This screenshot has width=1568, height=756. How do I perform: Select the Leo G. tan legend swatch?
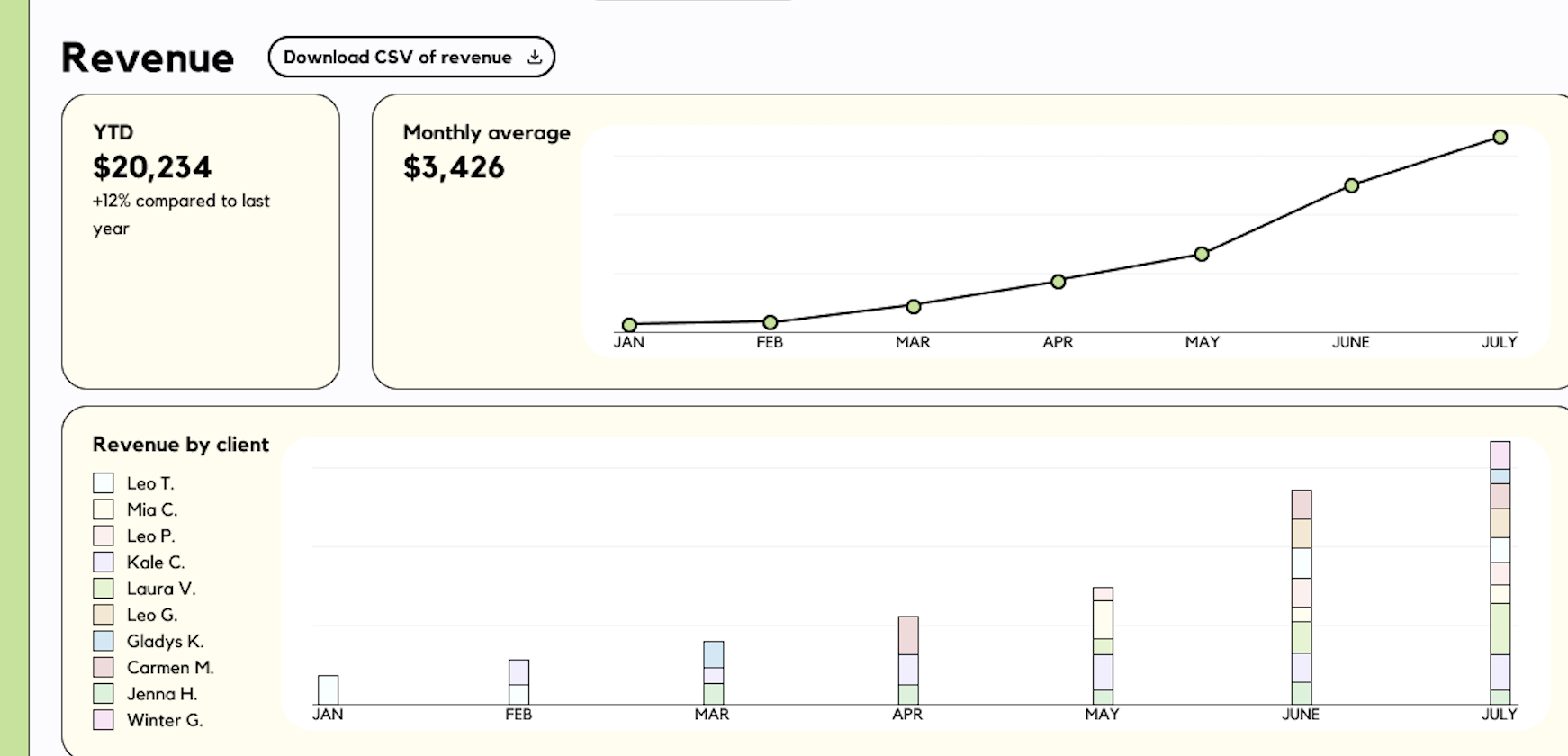point(104,615)
